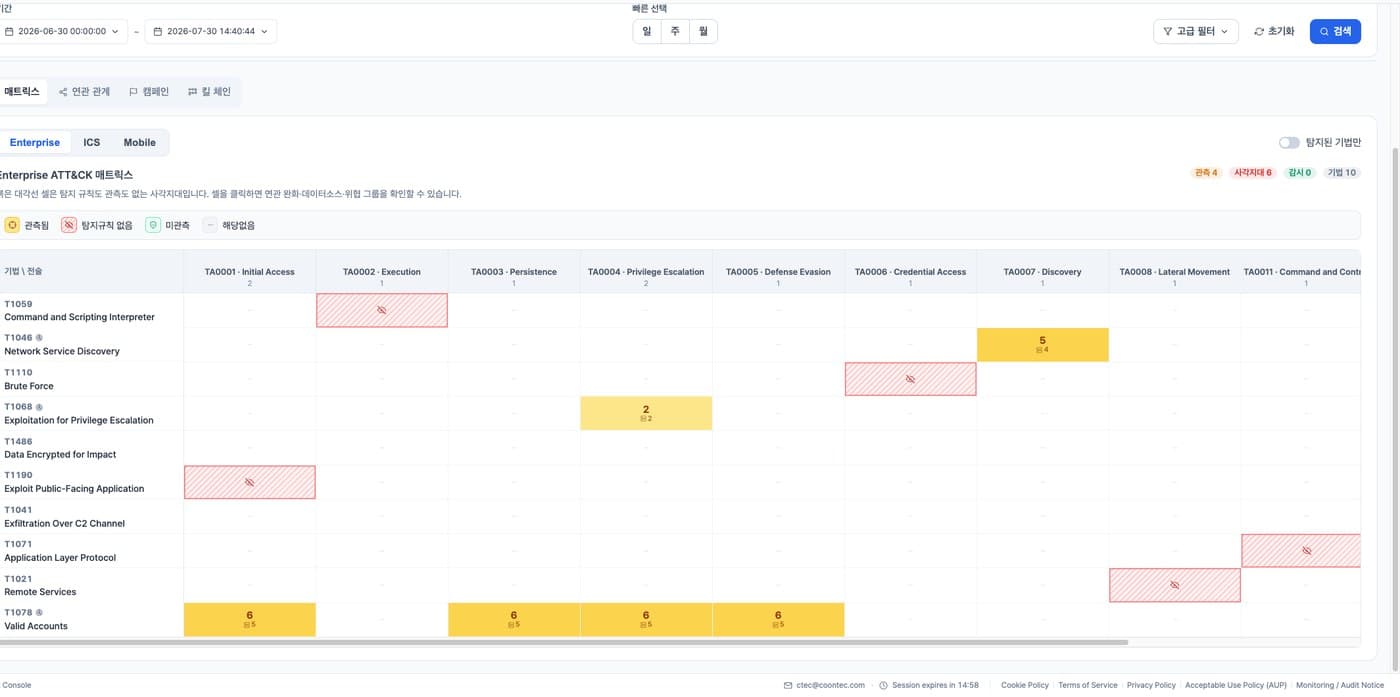Image resolution: width=1400 pixels, height=697 pixels.
Task: Click the refresh icon on the 초기화 button
Action: click(1259, 32)
